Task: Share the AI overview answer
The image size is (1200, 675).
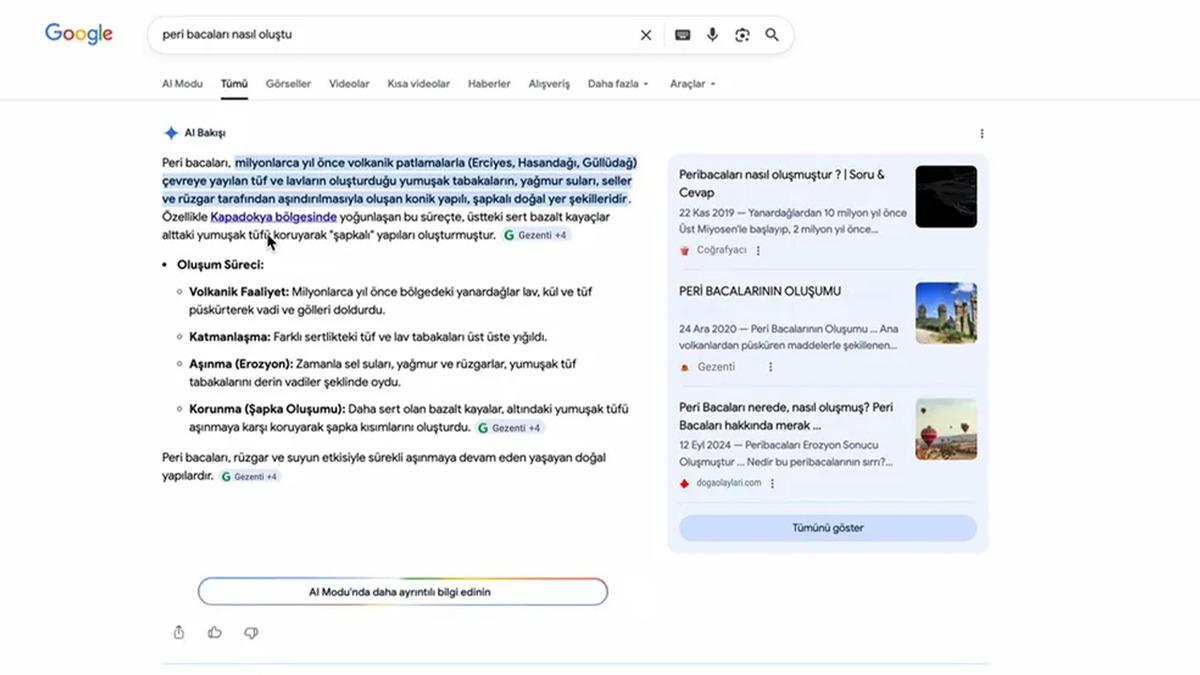Action: [179, 632]
